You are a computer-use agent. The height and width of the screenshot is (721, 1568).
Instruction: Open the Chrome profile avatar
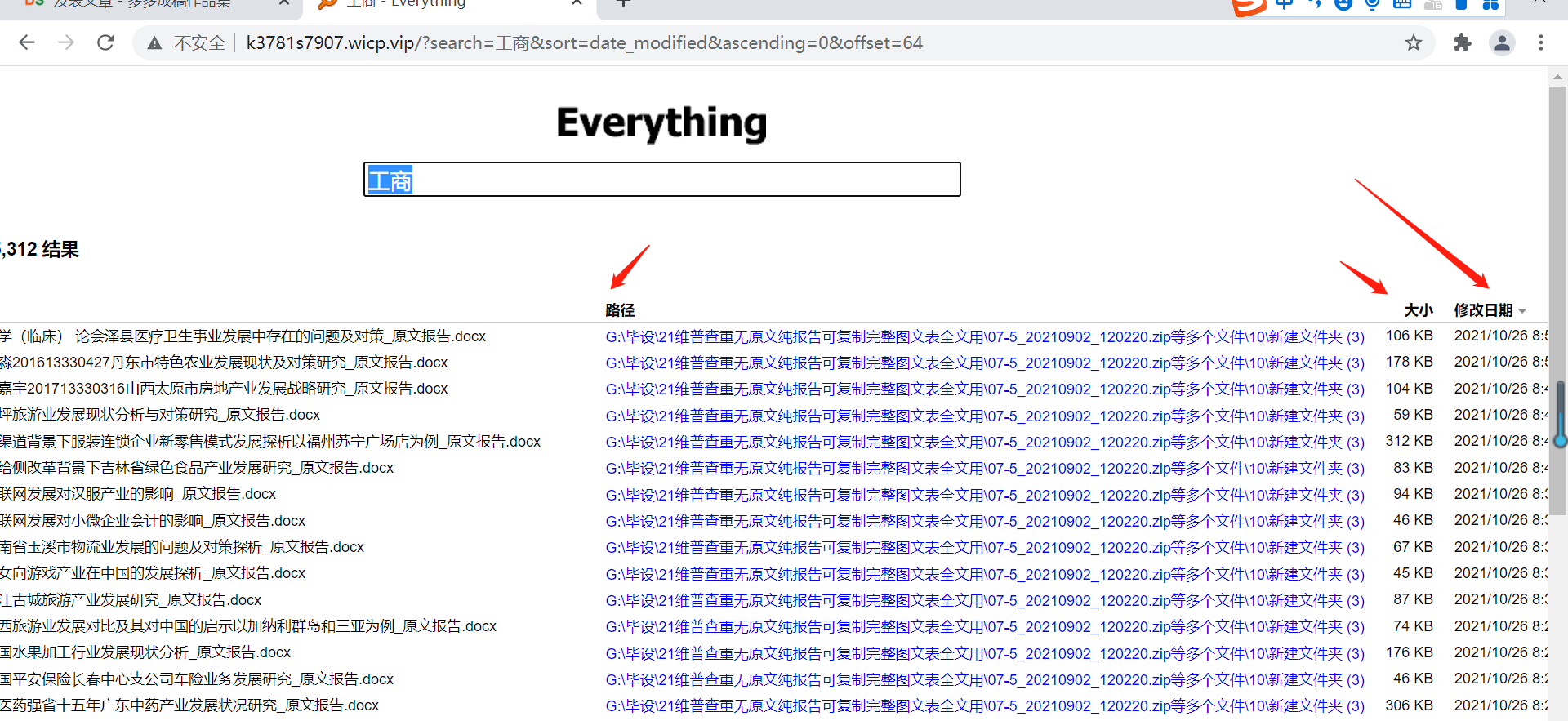(x=1502, y=42)
